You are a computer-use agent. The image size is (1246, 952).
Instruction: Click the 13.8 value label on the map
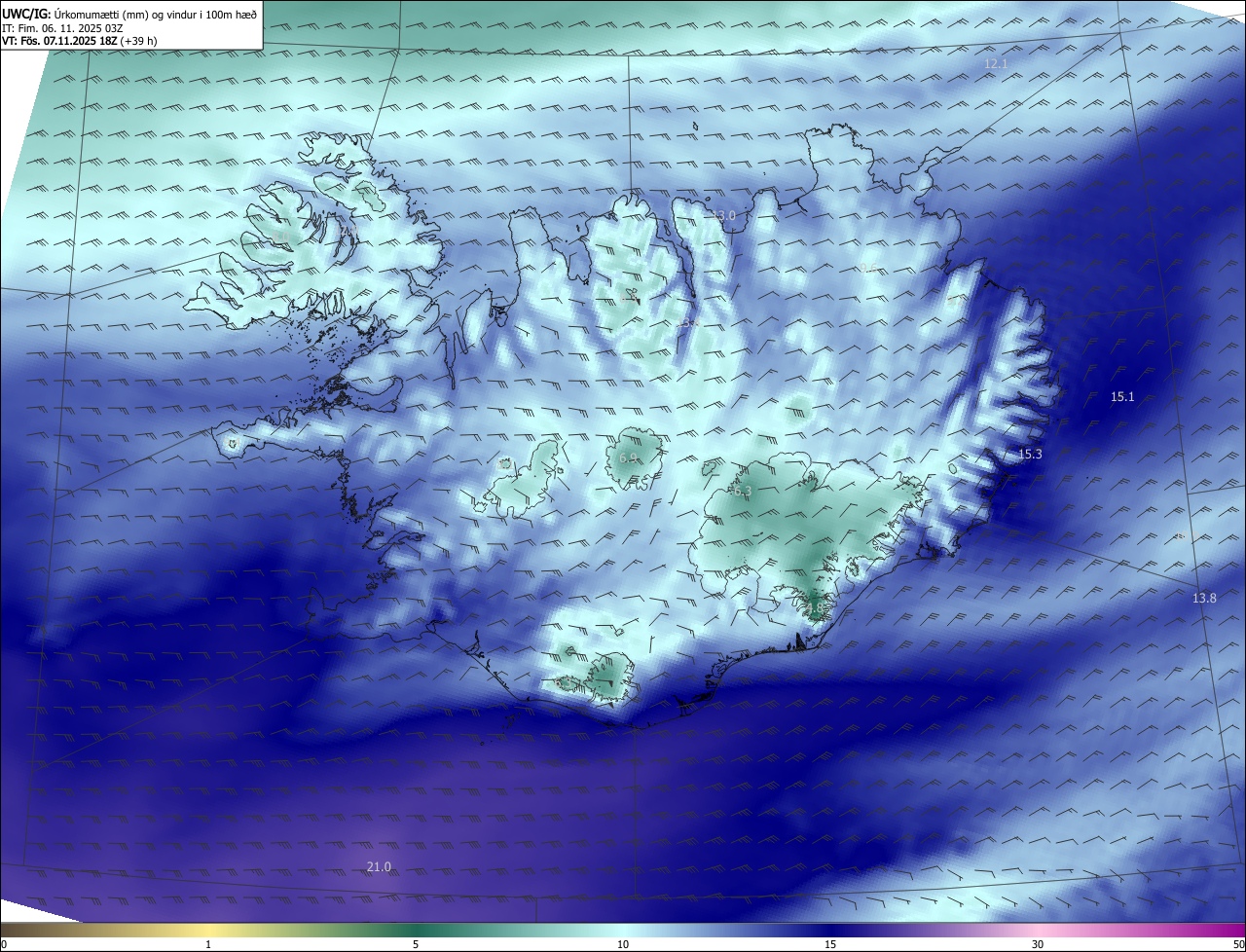[x=1204, y=598]
